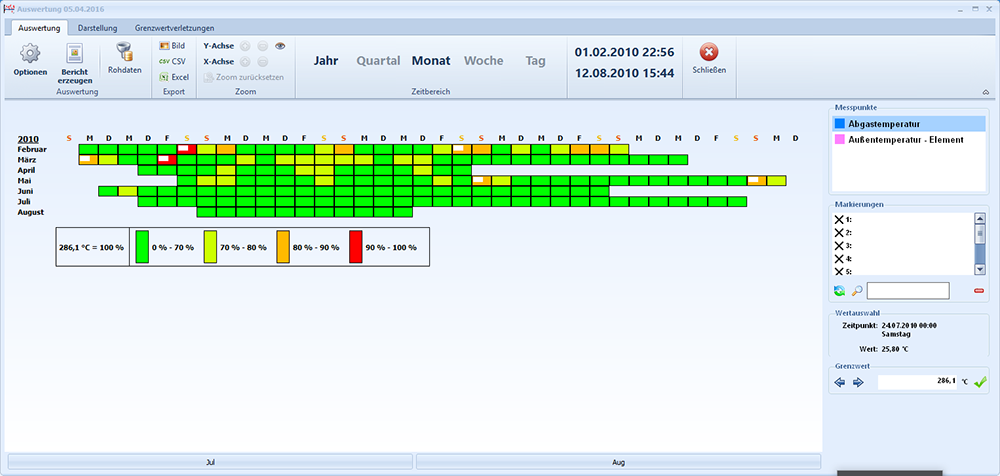The width and height of the screenshot is (1000, 476).
Task: Confirm Grenzwert with green checkmark
Action: pyautogui.click(x=980, y=382)
